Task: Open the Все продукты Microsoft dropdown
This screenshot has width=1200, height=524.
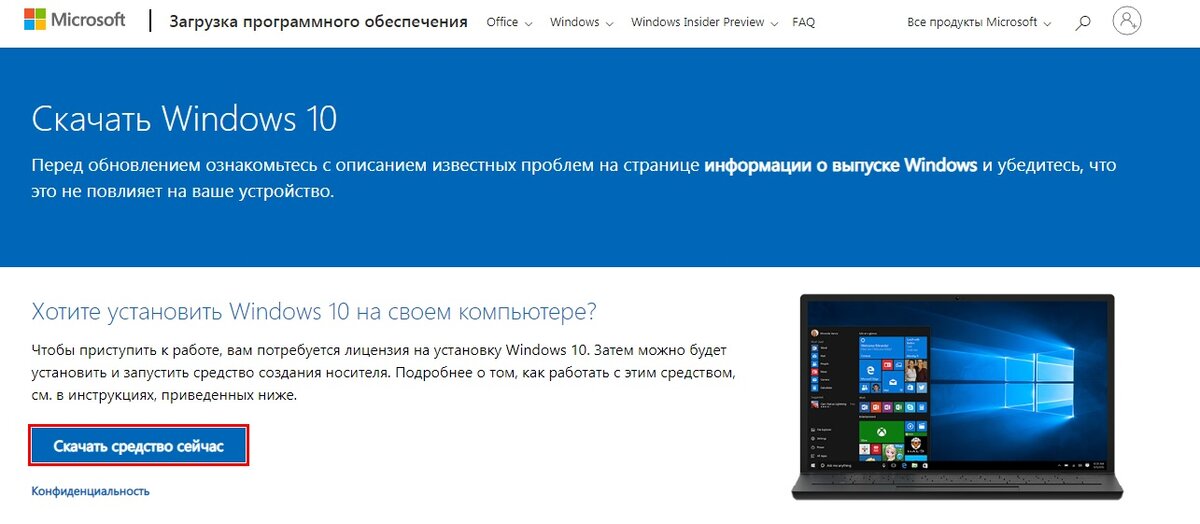Action: click(x=979, y=22)
